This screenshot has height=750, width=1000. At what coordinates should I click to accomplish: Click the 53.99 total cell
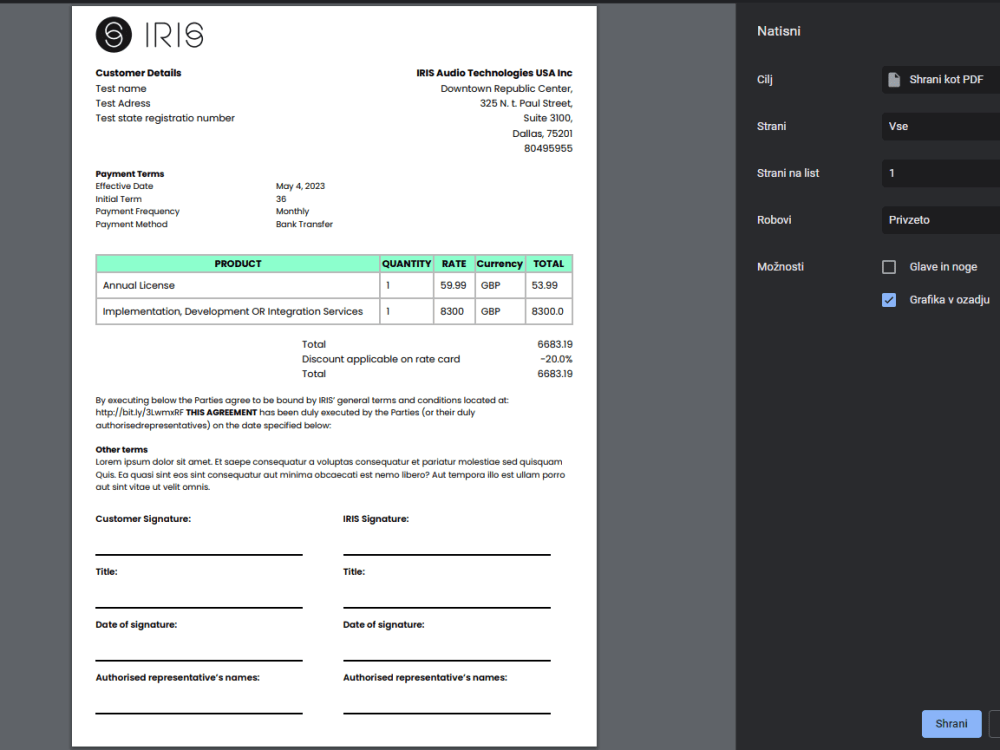[x=548, y=285]
